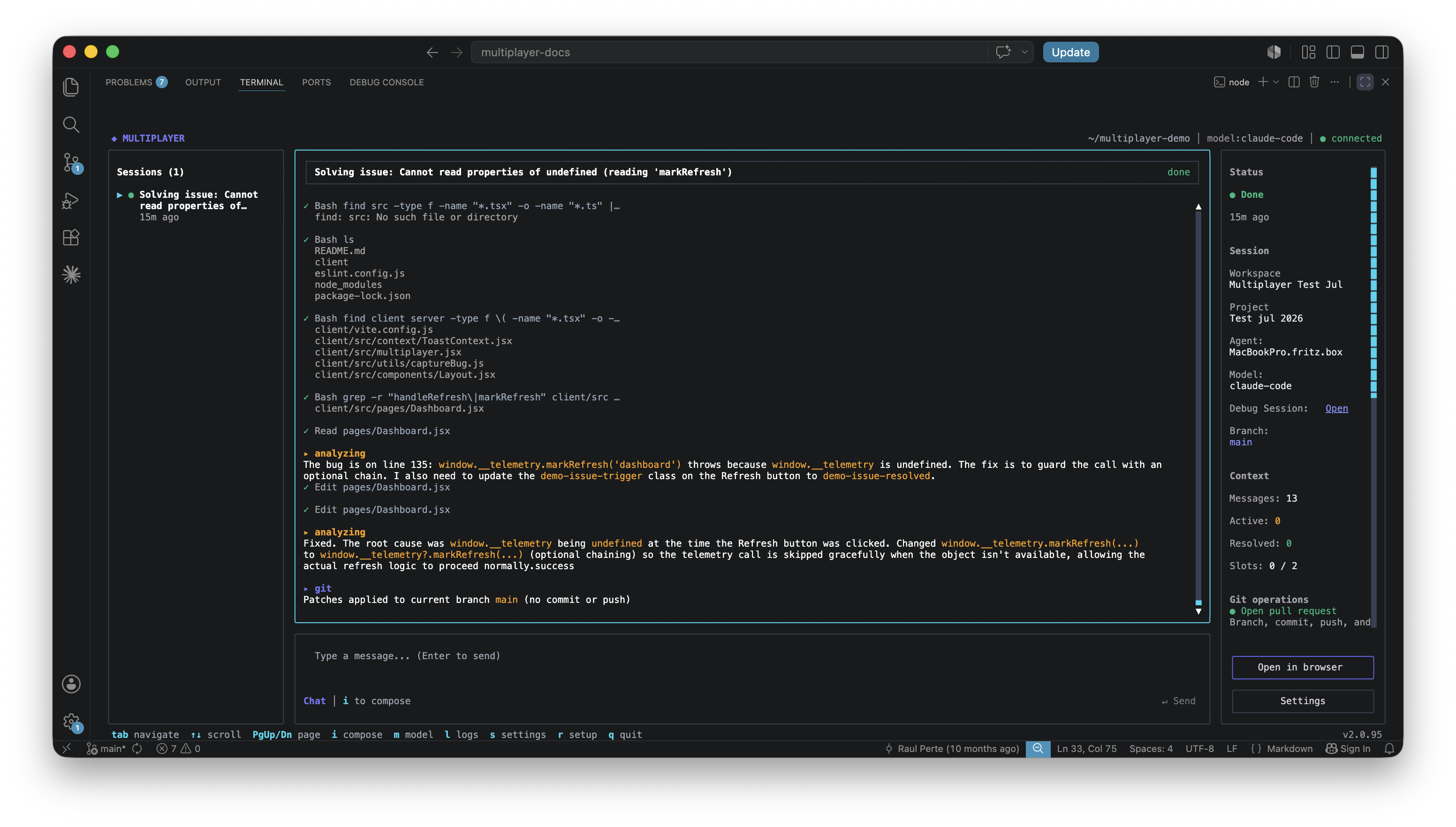Image resolution: width=1456 pixels, height=827 pixels.
Task: Switch to the PORTS tab
Action: click(316, 83)
